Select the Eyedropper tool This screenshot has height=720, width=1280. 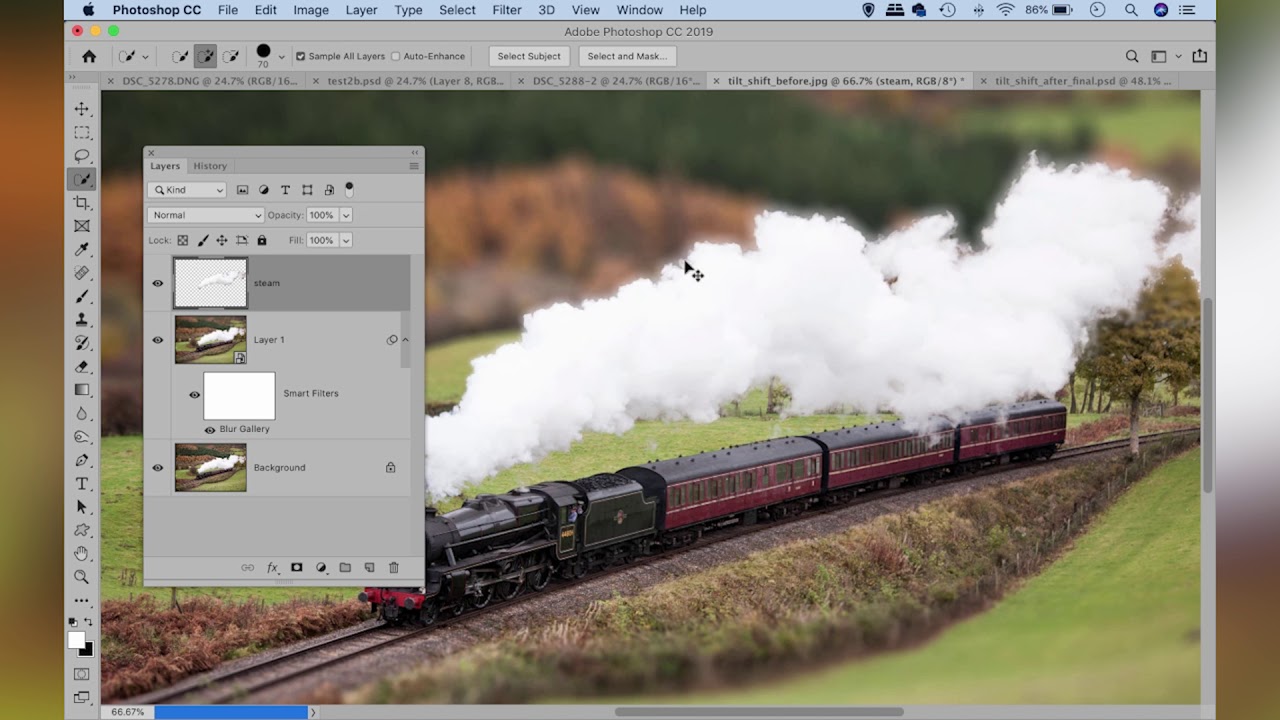tap(82, 249)
